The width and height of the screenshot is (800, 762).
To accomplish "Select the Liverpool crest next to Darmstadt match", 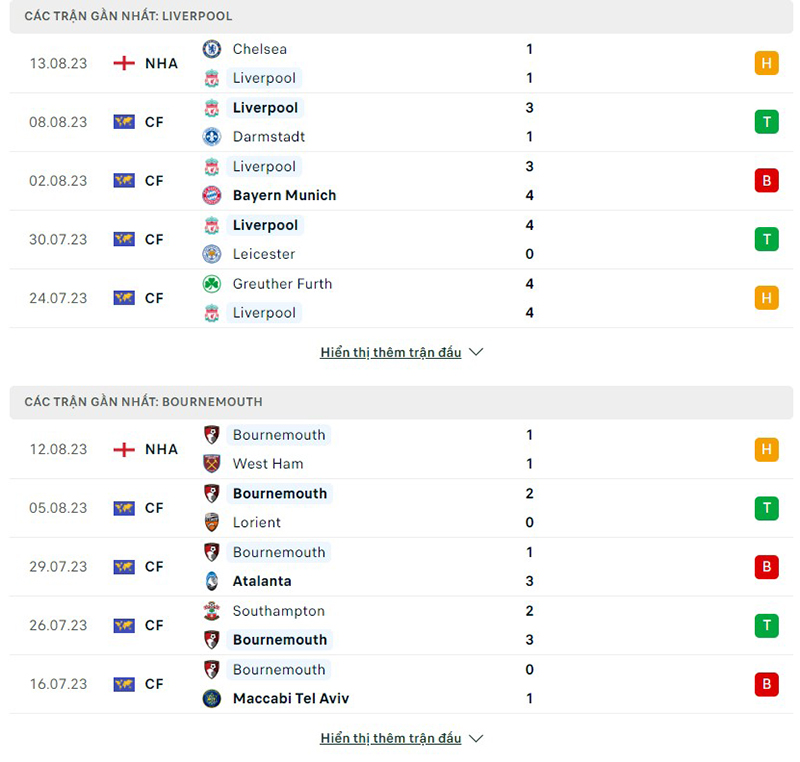I will [x=211, y=107].
